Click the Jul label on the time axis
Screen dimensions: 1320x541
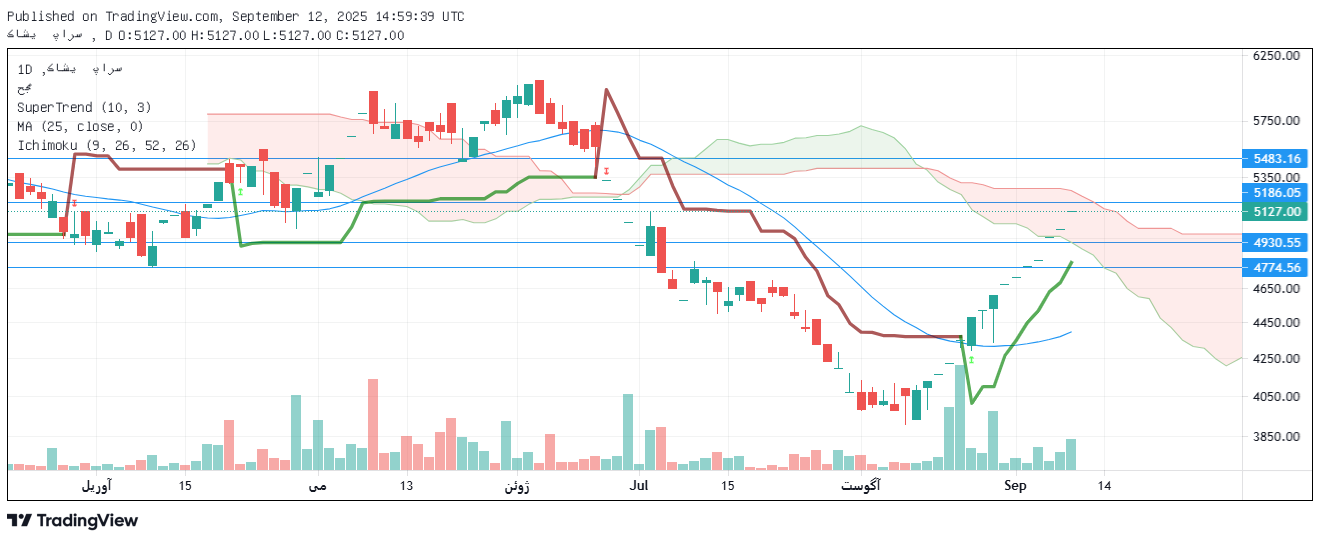[x=638, y=486]
